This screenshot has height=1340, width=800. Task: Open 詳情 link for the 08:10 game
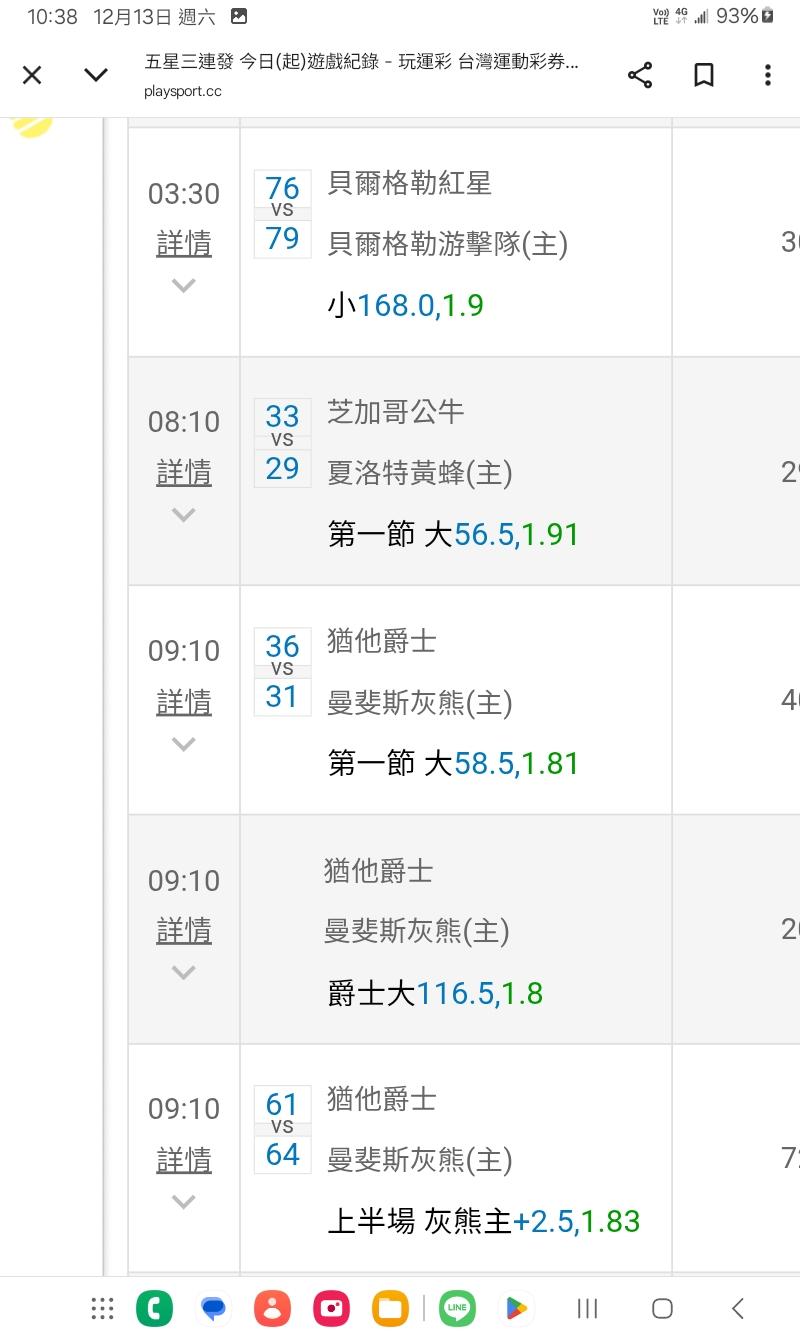(184, 472)
